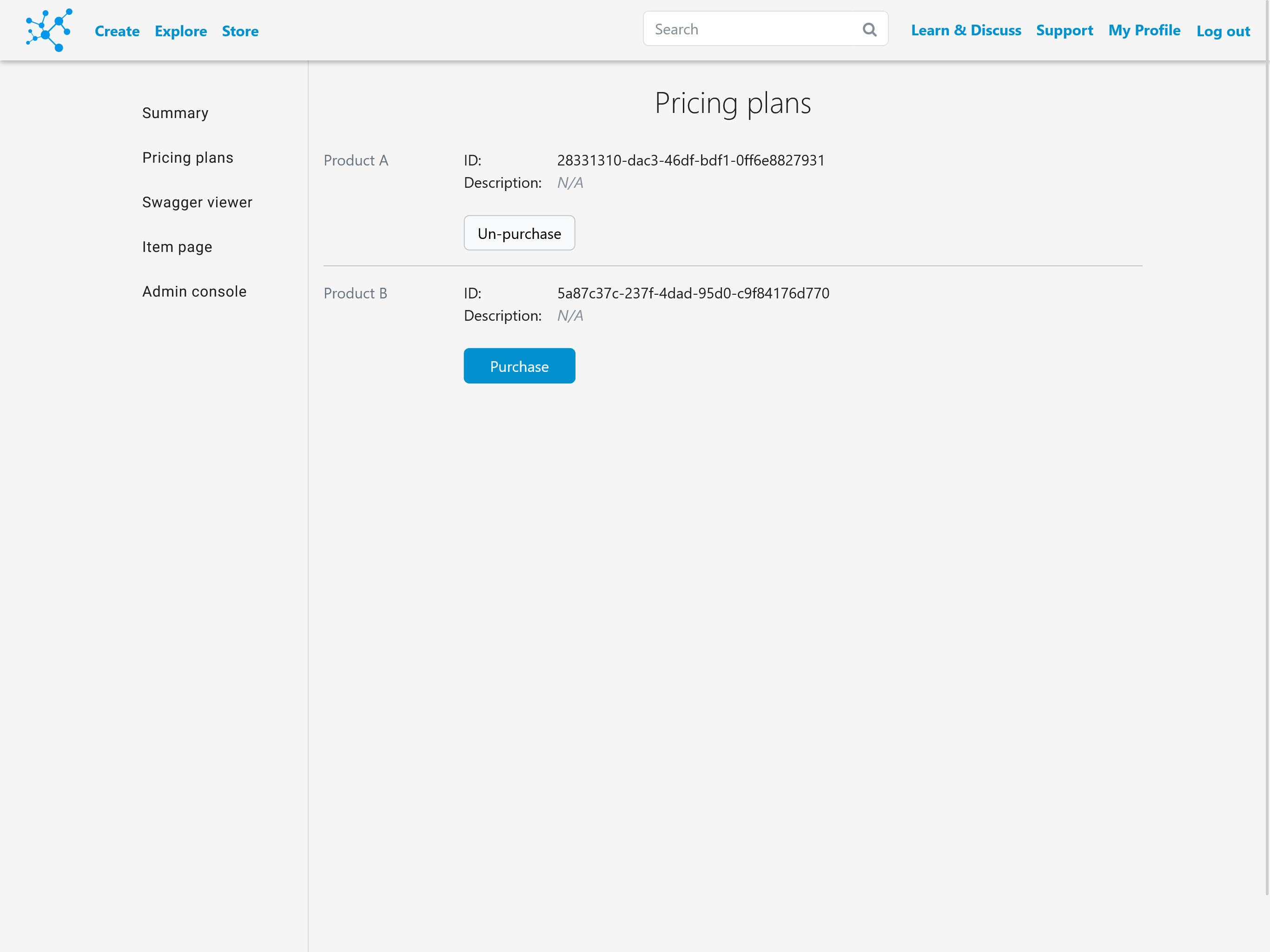
Task: Click the molecule logo icon
Action: coord(49,30)
